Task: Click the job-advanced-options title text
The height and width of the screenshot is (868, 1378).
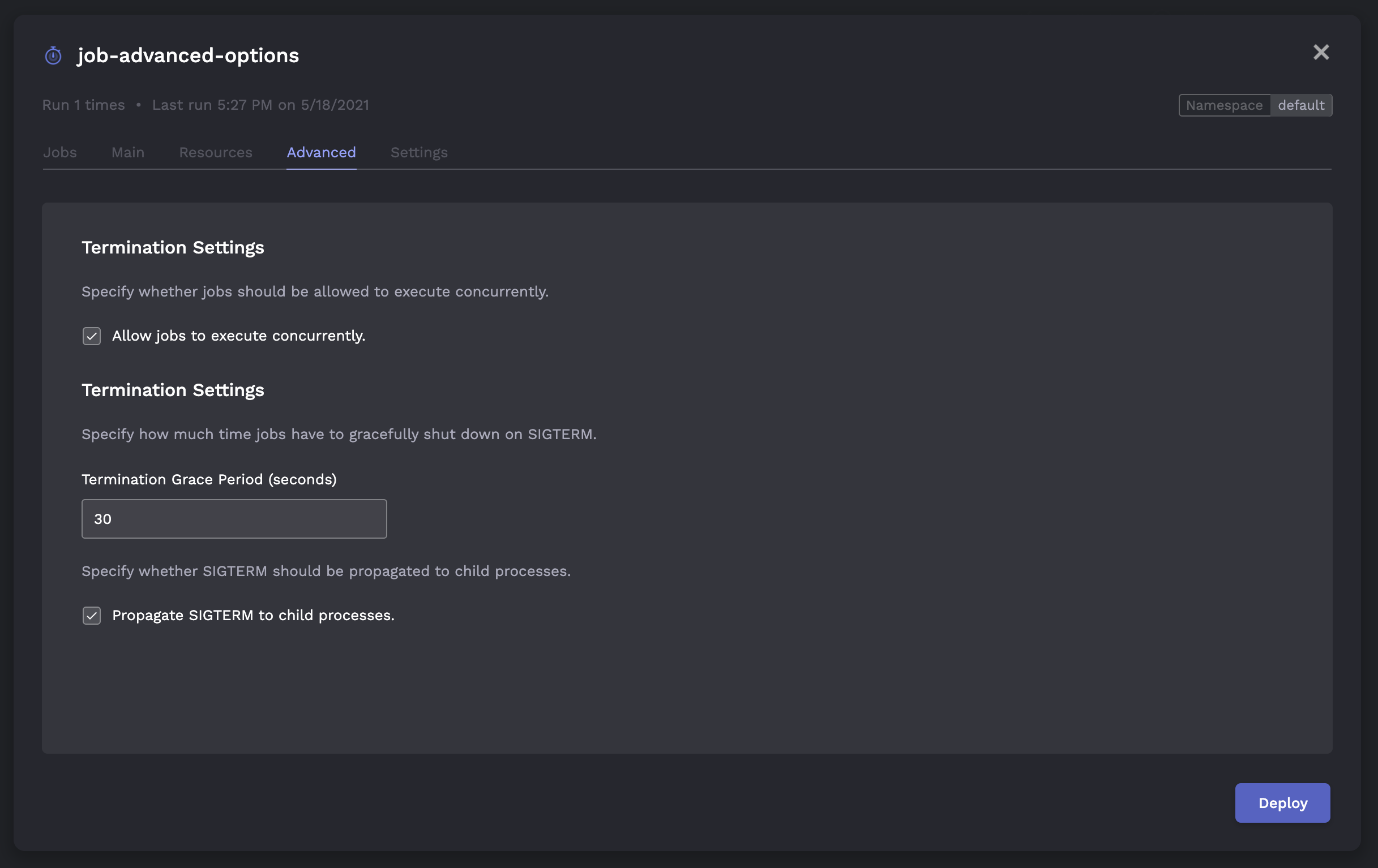Action: pos(189,55)
